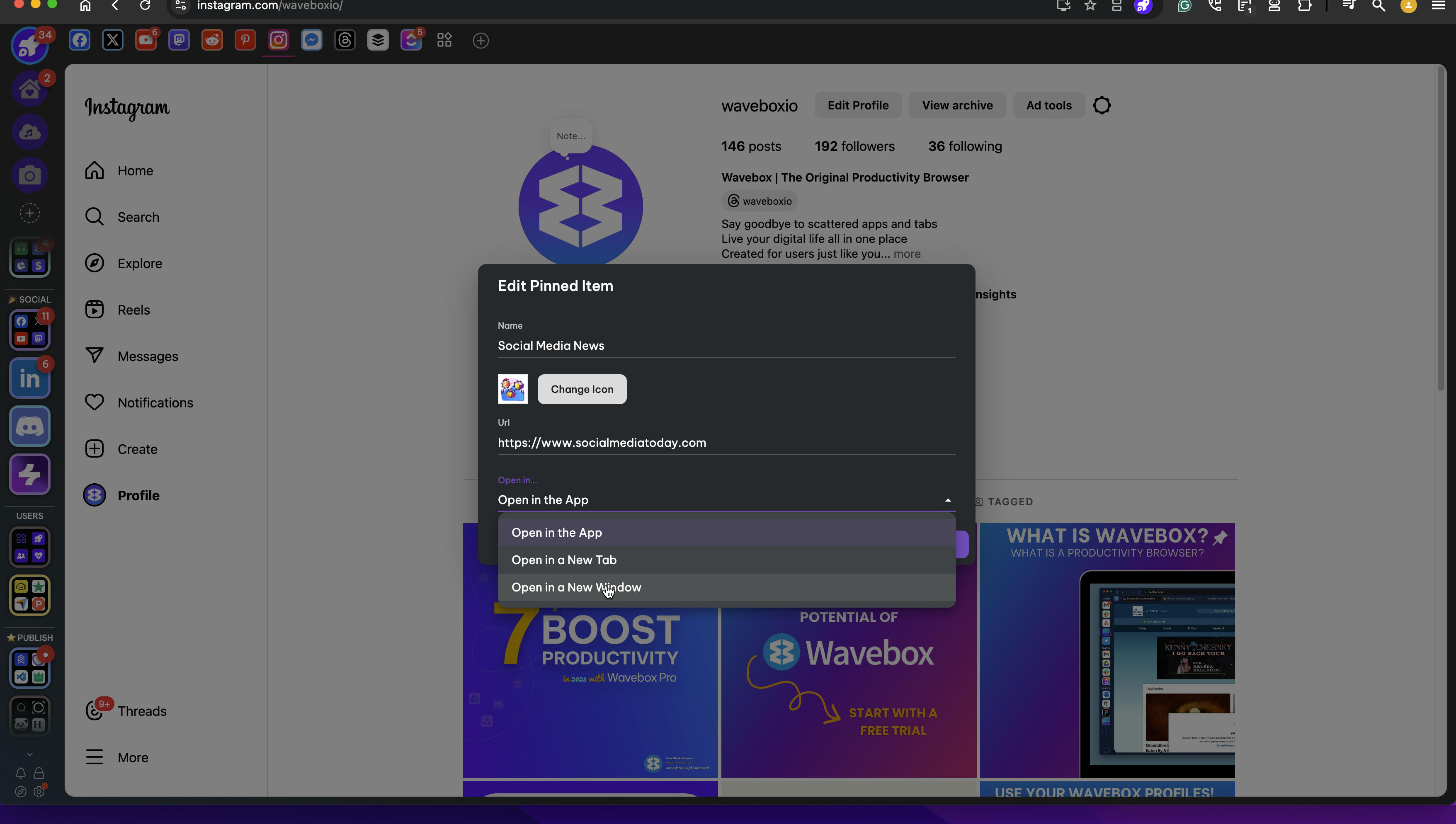The image size is (1456, 824).
Task: Click the Change Icon button
Action: [582, 389]
